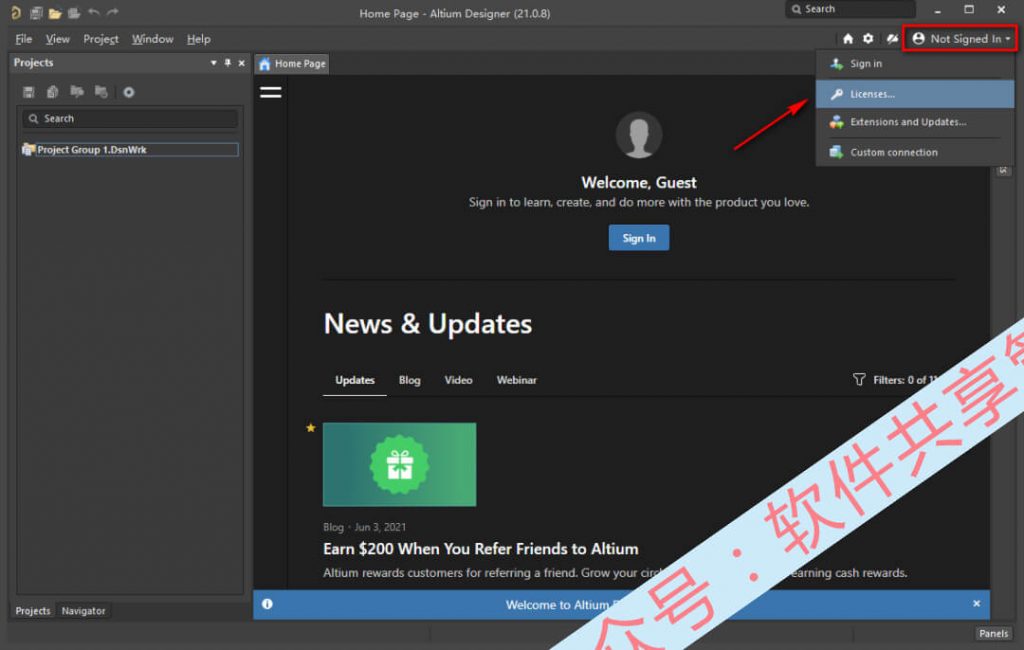Select Licenses... in the account menu
This screenshot has width=1024, height=650.
point(915,94)
